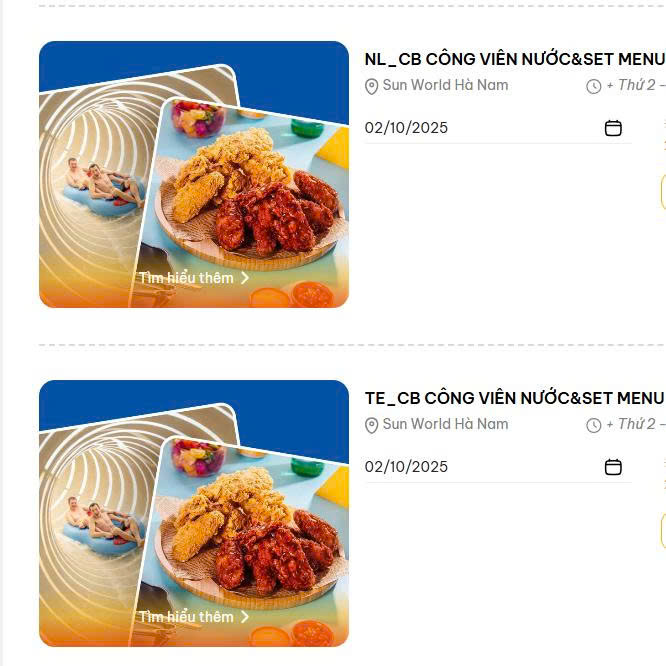
Task: Click the clock icon in NL_CB card
Action: pyautogui.click(x=593, y=87)
